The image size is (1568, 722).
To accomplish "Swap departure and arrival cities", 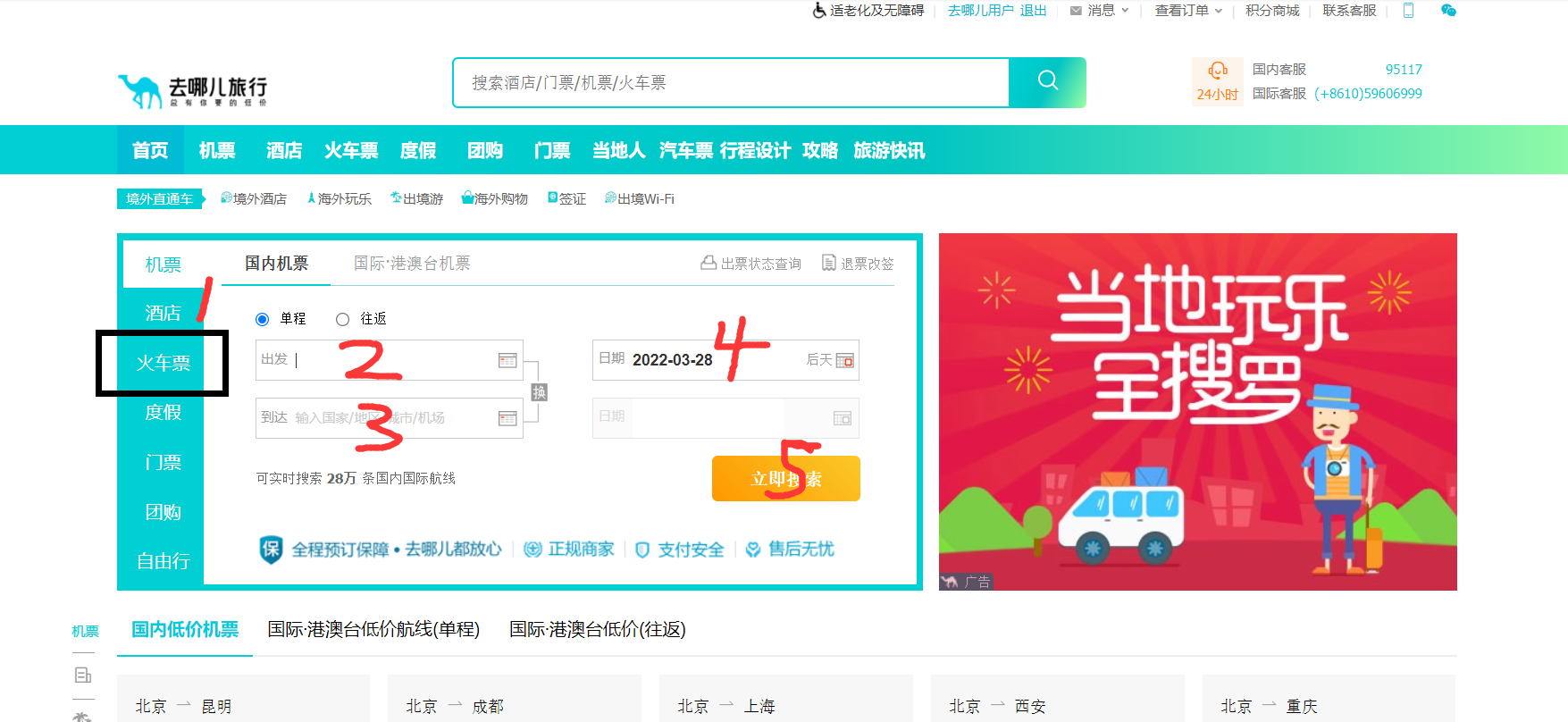I will click(539, 392).
